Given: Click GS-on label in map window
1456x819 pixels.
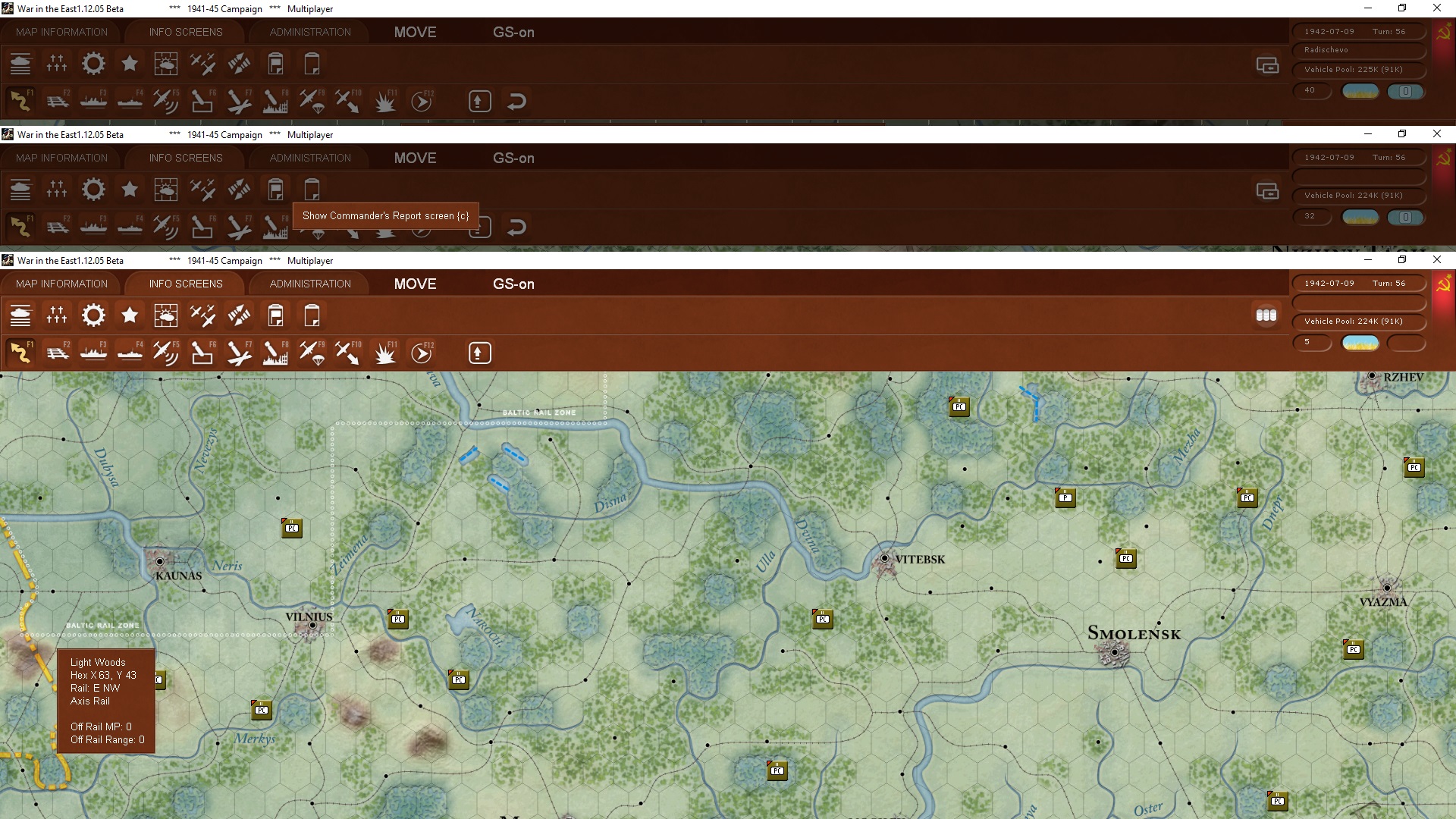Looking at the screenshot, I should pos(513,284).
